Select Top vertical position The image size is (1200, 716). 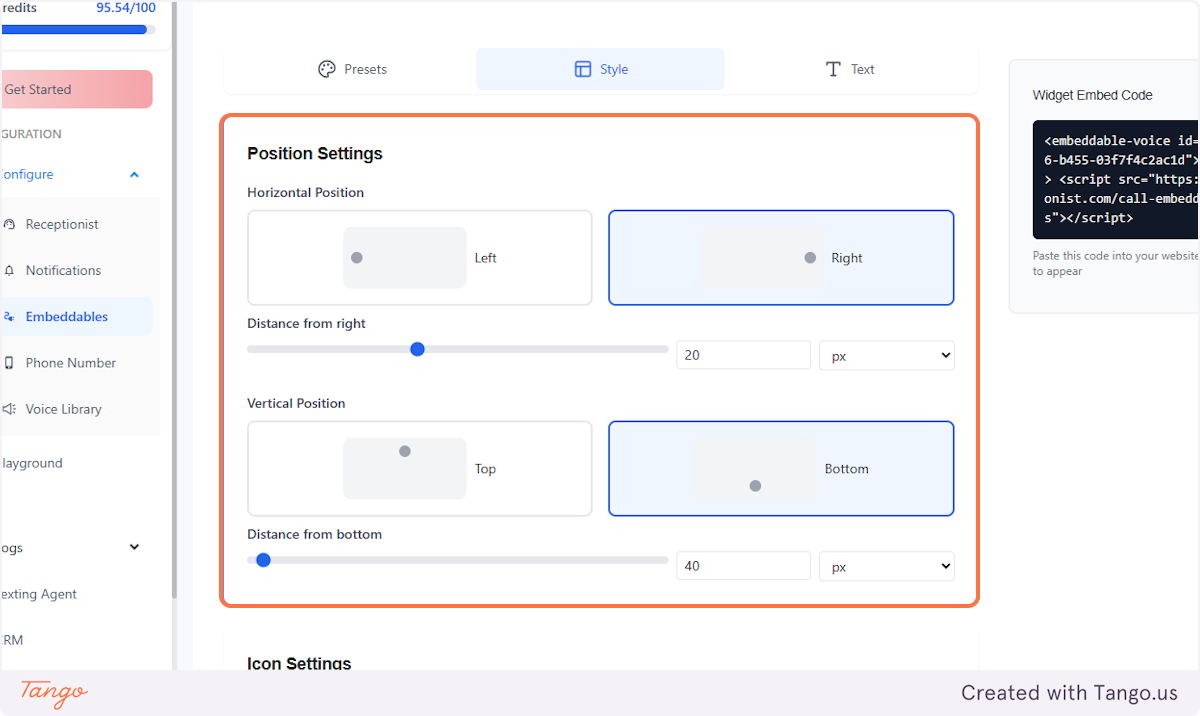[419, 468]
